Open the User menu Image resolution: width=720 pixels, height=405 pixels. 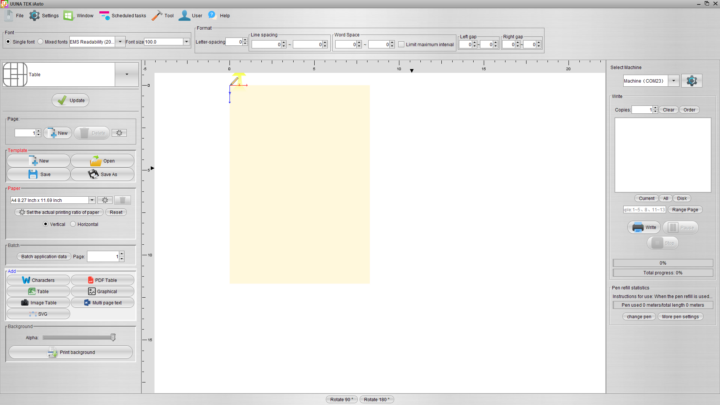(191, 16)
